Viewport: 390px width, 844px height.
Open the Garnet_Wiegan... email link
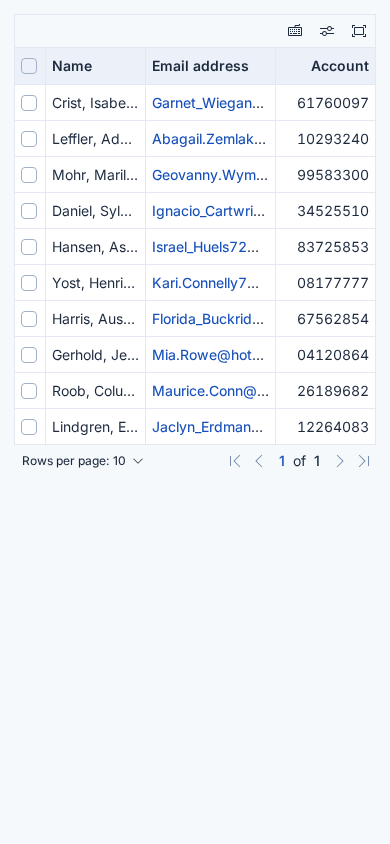coord(208,103)
